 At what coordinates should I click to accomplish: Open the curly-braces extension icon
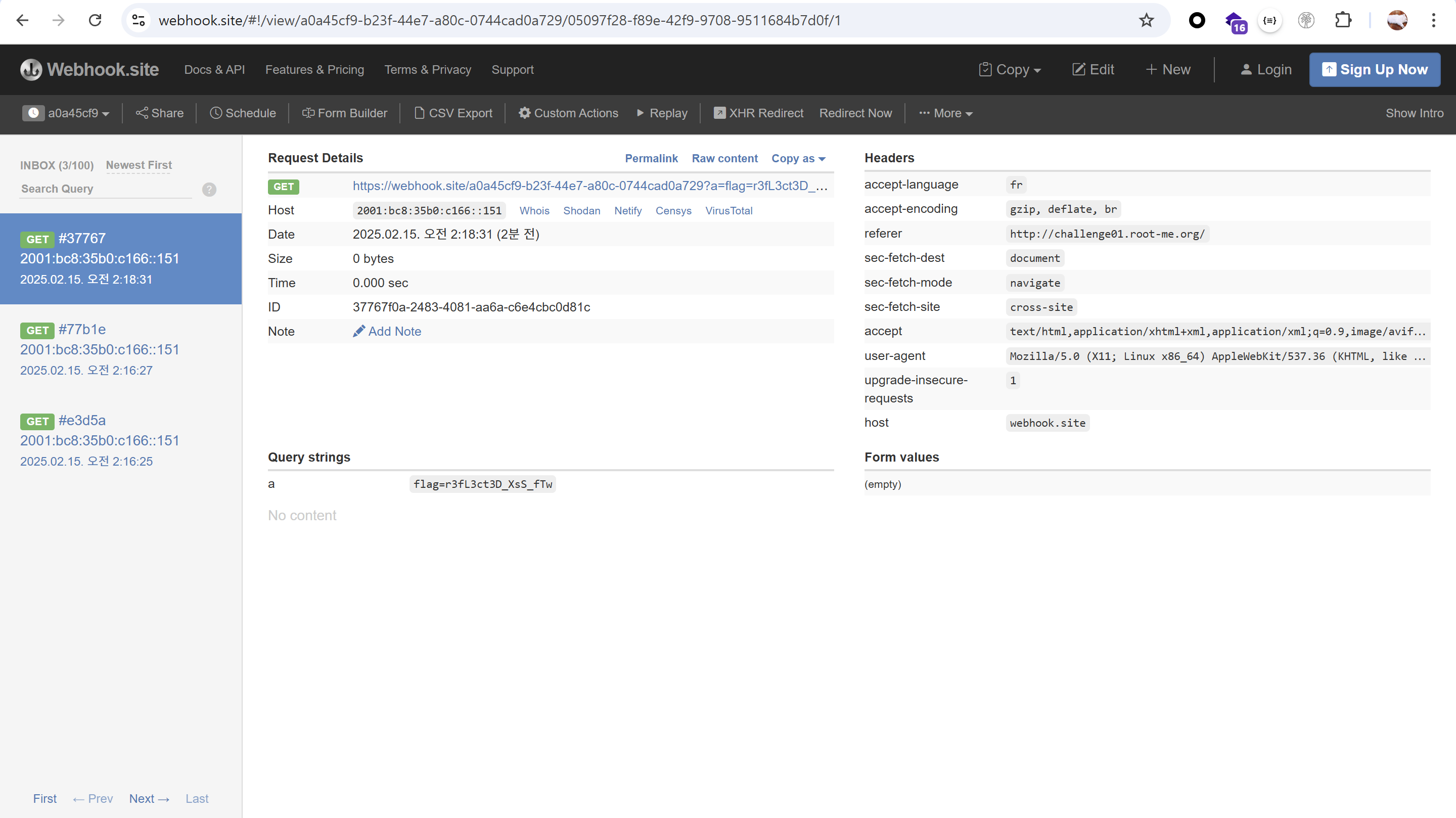[1270, 20]
